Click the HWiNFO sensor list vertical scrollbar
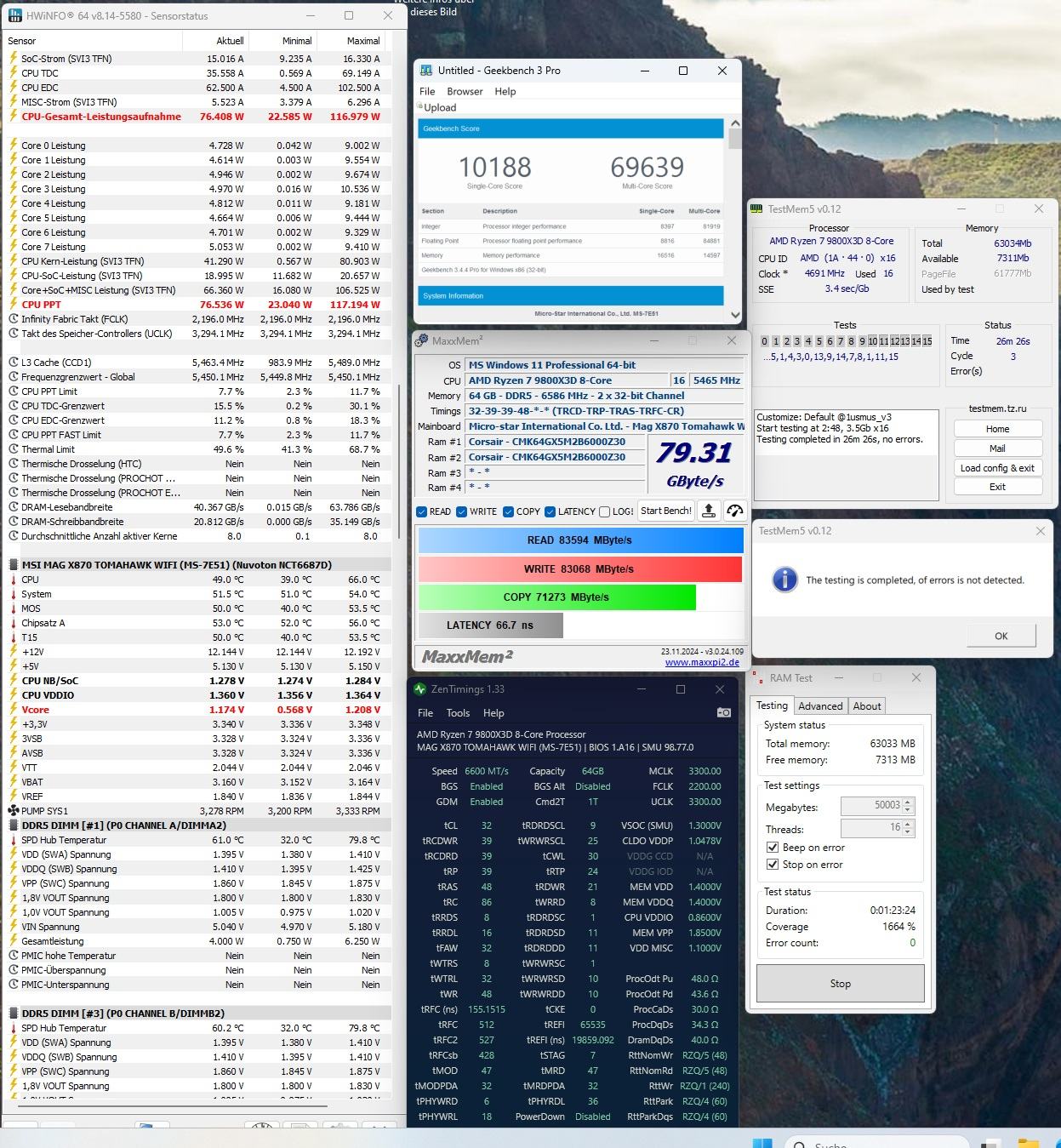The width and height of the screenshot is (1061, 1148). click(398, 461)
